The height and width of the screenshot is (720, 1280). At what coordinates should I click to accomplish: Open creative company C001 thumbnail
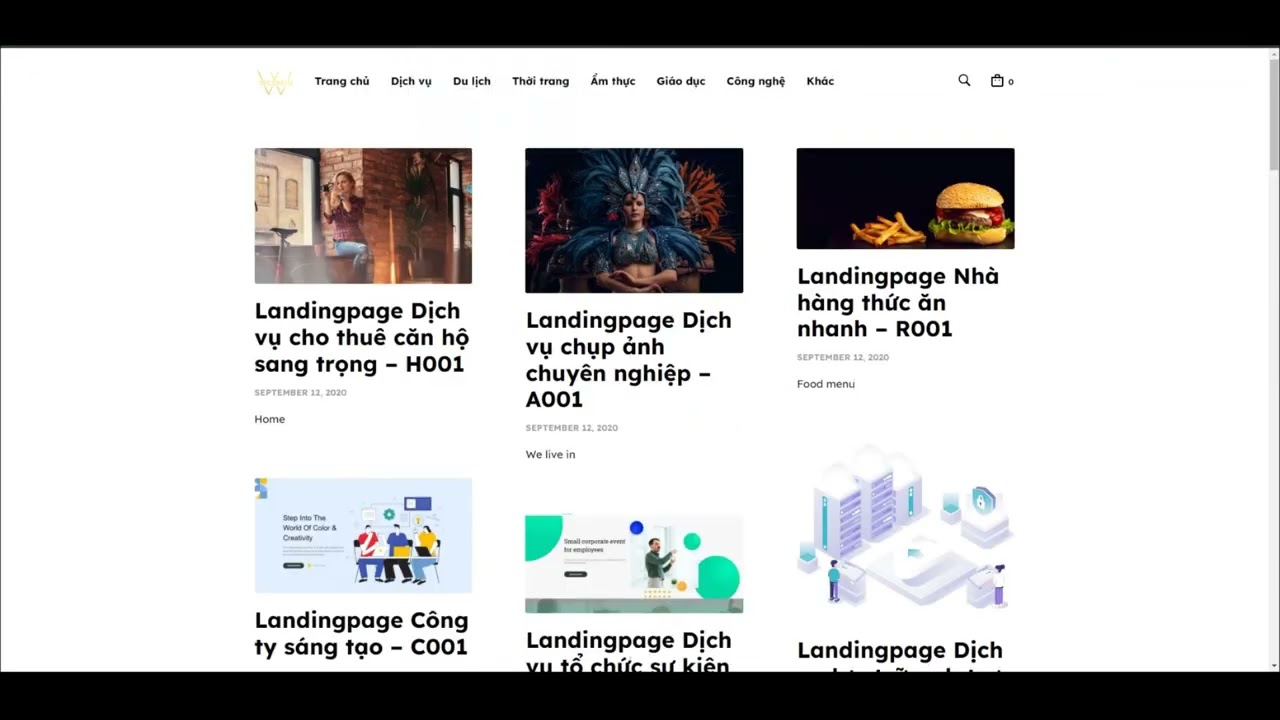pyautogui.click(x=363, y=535)
